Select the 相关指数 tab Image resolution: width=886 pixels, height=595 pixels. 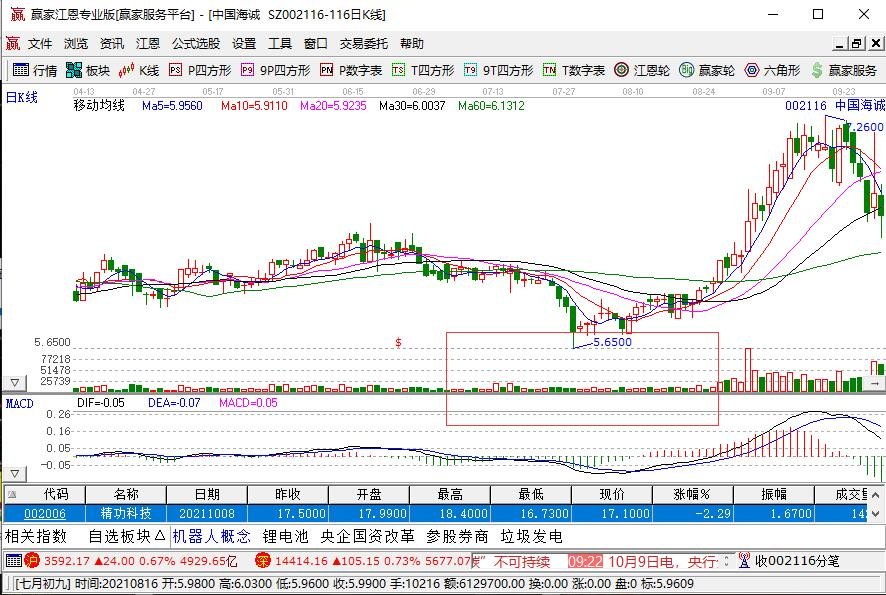36,536
